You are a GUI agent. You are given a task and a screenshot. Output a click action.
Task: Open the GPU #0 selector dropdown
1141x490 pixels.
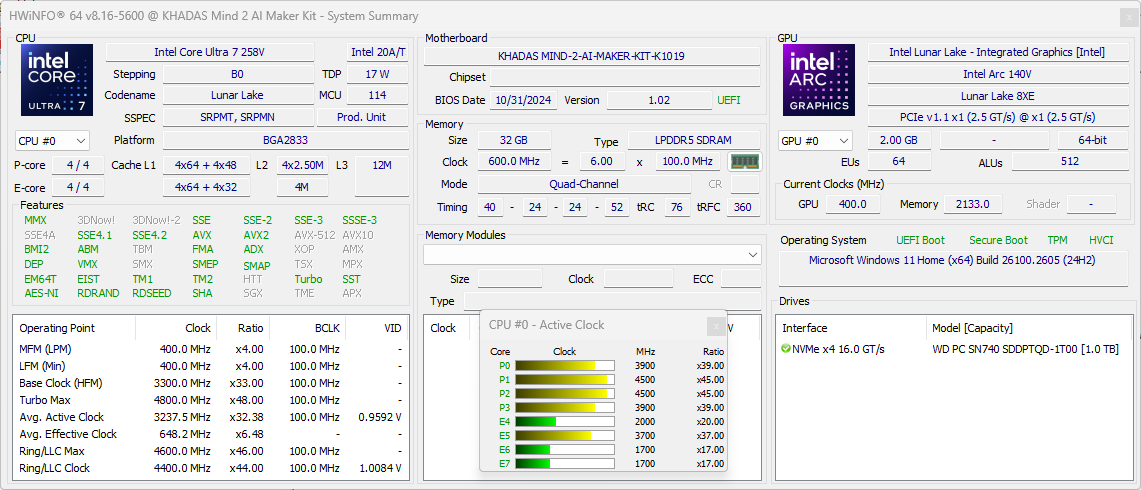point(816,141)
